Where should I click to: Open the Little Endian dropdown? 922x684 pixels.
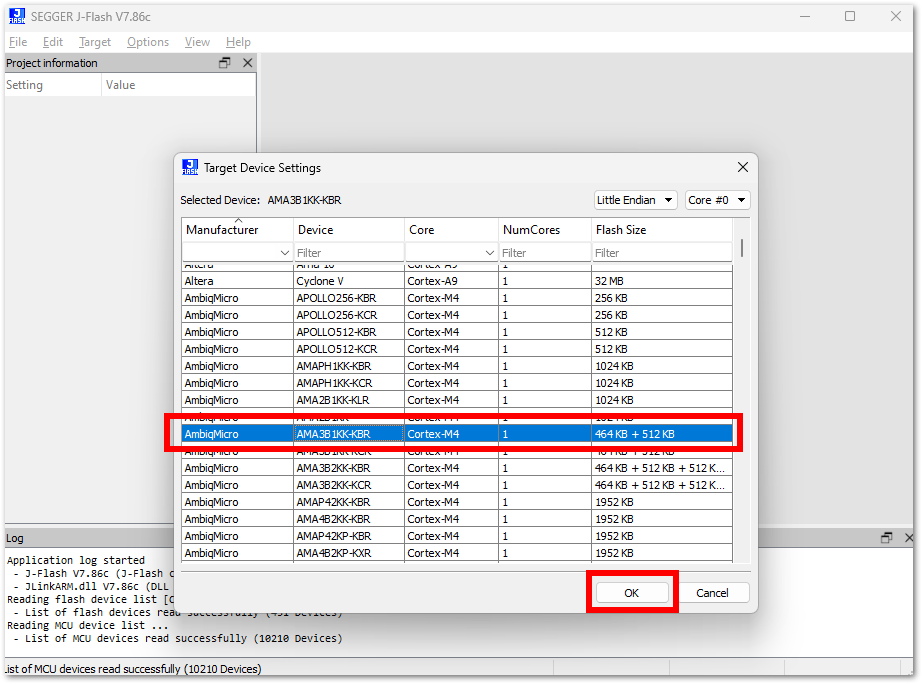[636, 200]
